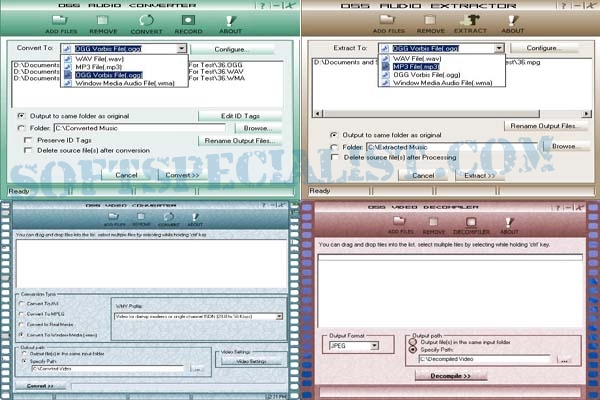
Task: Click the '...' browse button in Video Decompiler
Action: [x=564, y=359]
